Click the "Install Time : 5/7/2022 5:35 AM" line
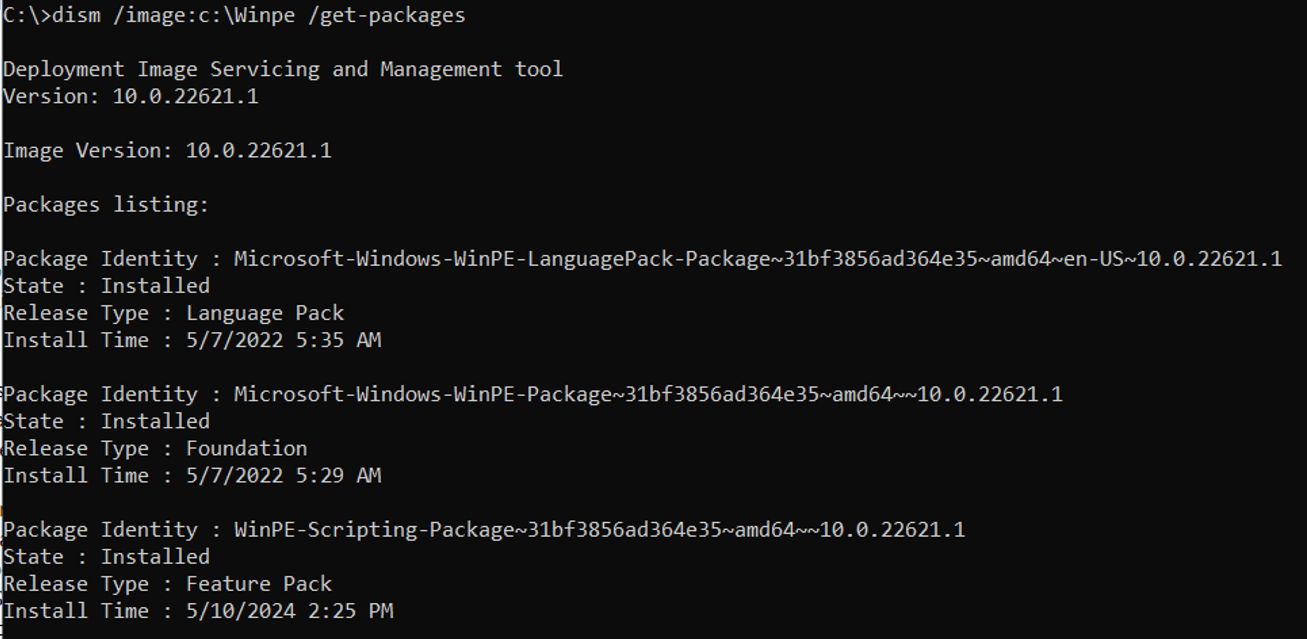This screenshot has width=1307, height=639. (x=192, y=340)
